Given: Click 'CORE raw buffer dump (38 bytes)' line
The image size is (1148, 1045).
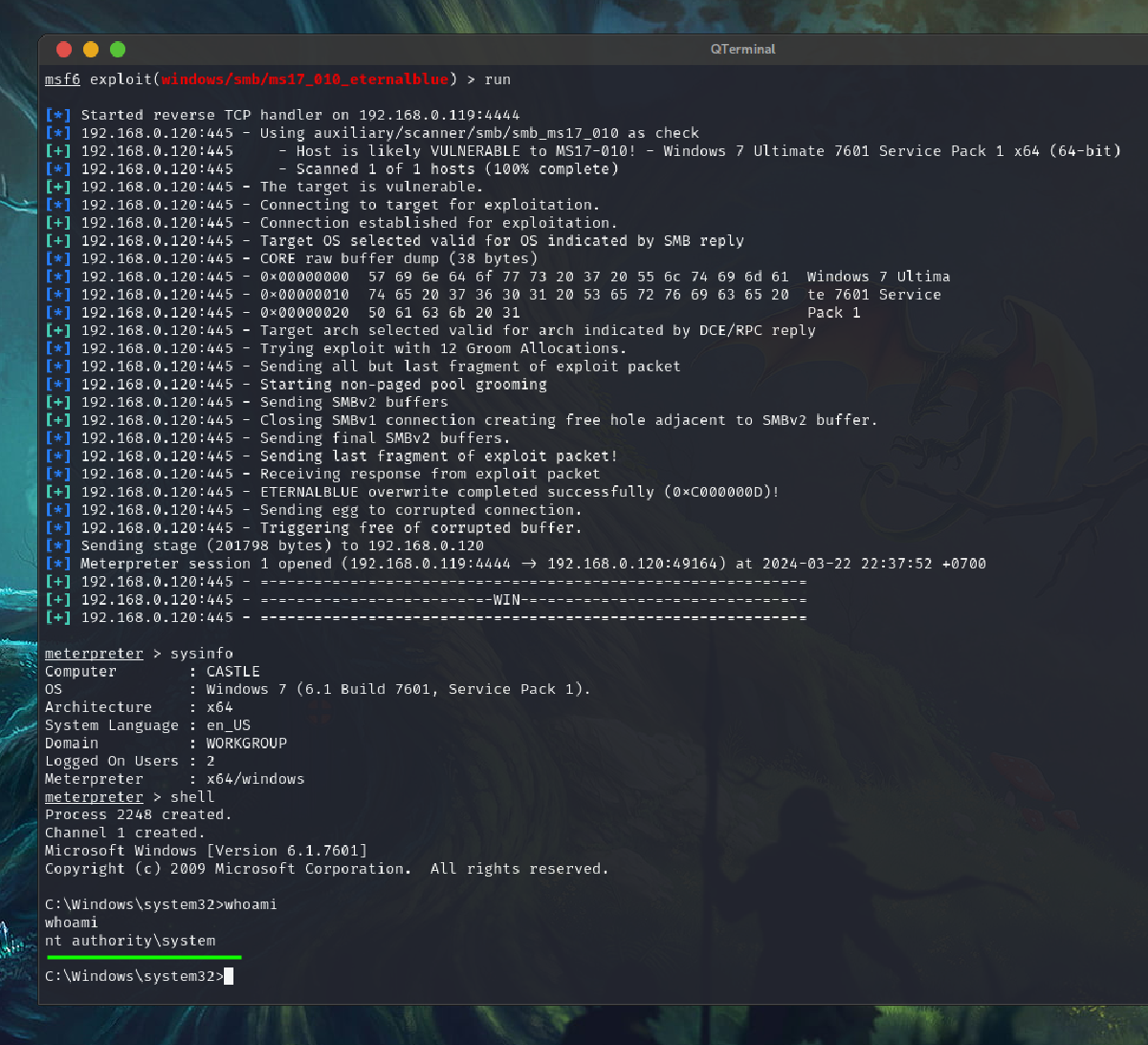Looking at the screenshot, I should pyautogui.click(x=291, y=258).
